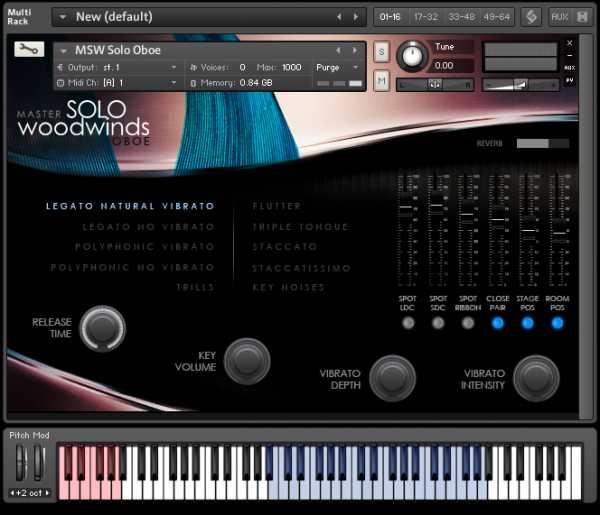Click the Close Pair fader
Viewport: 600px width, 515px height.
497,220
